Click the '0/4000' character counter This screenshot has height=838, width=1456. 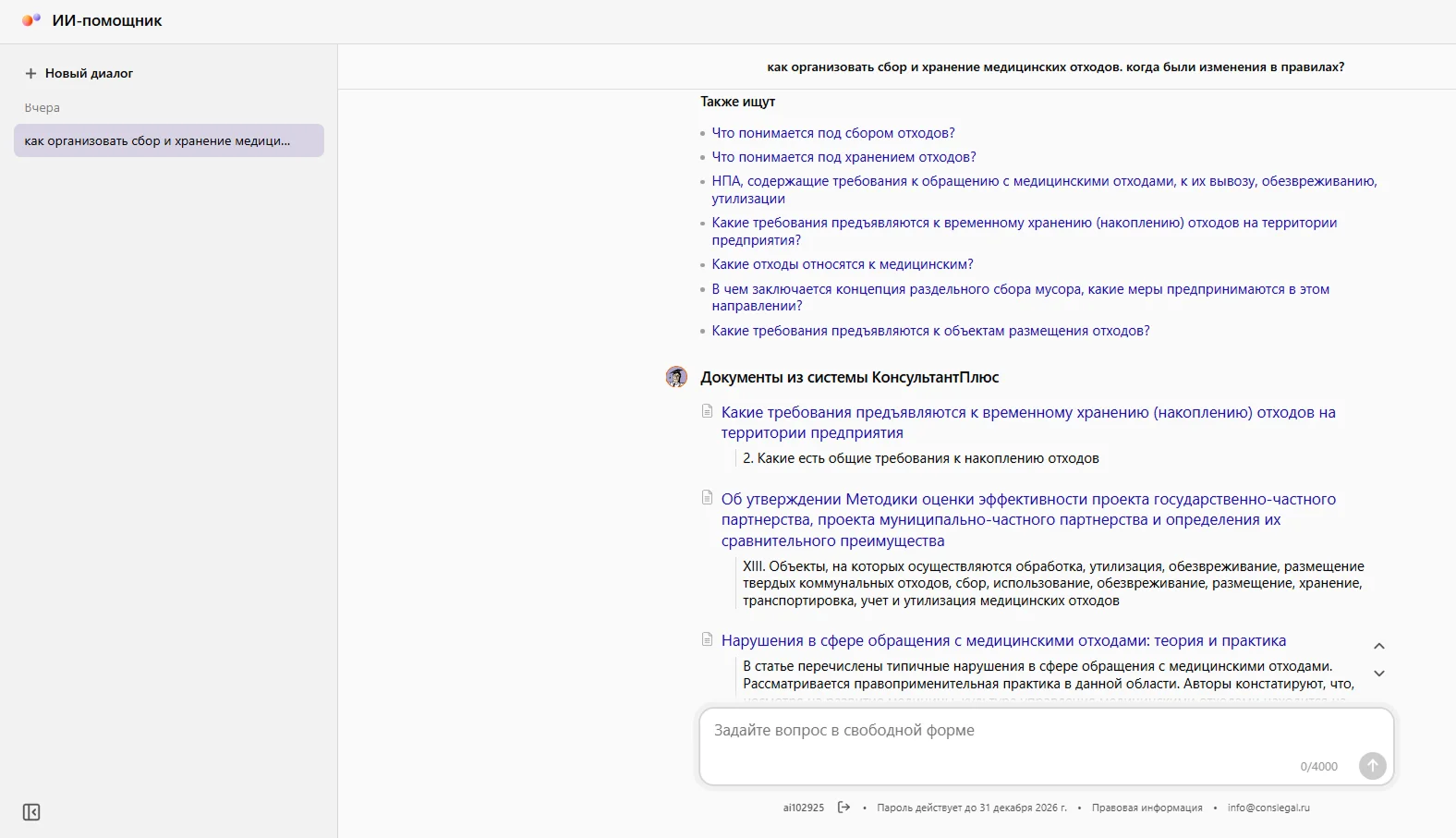1318,767
